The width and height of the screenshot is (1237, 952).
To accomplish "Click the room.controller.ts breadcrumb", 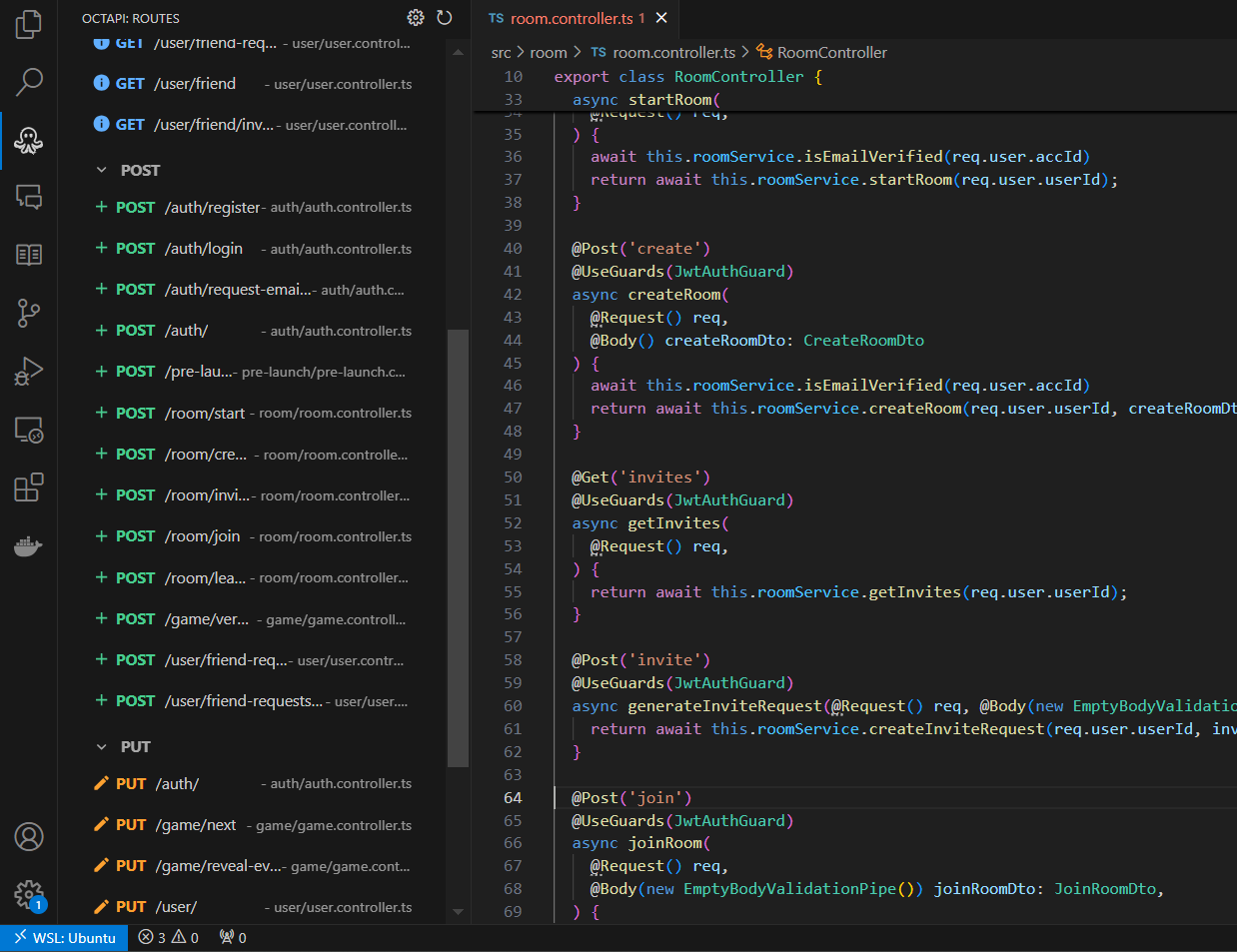I will [662, 52].
